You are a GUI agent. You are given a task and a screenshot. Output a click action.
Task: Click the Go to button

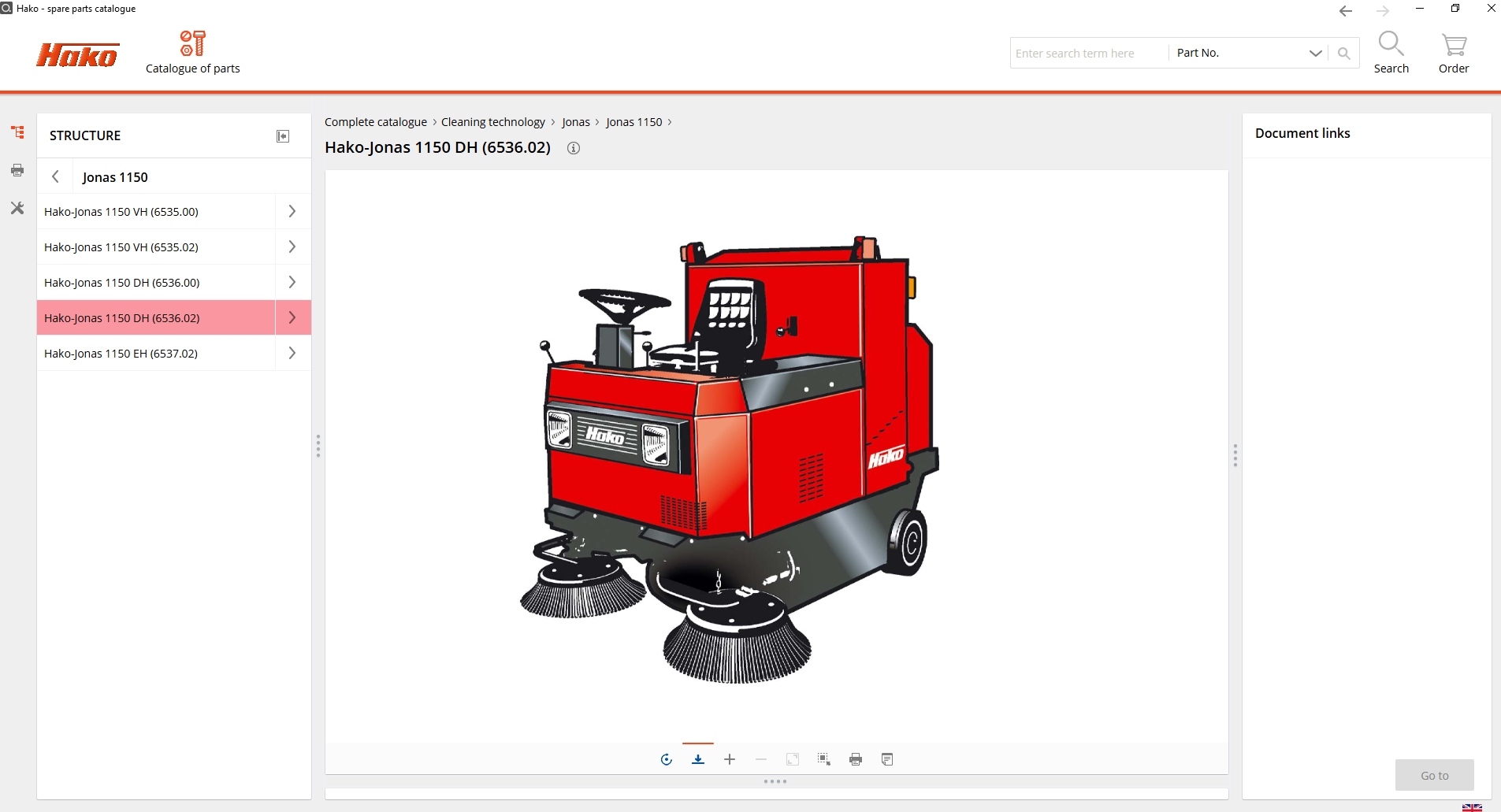point(1434,775)
